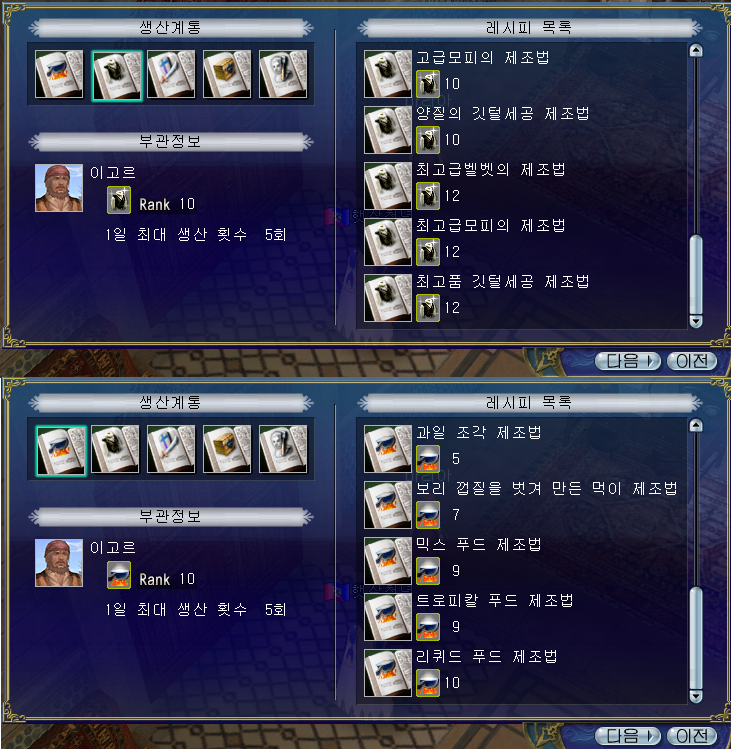The width and height of the screenshot is (732, 749).
Task: Click the 믹스 푸드 제조법 recipe book icon
Action: [388, 560]
